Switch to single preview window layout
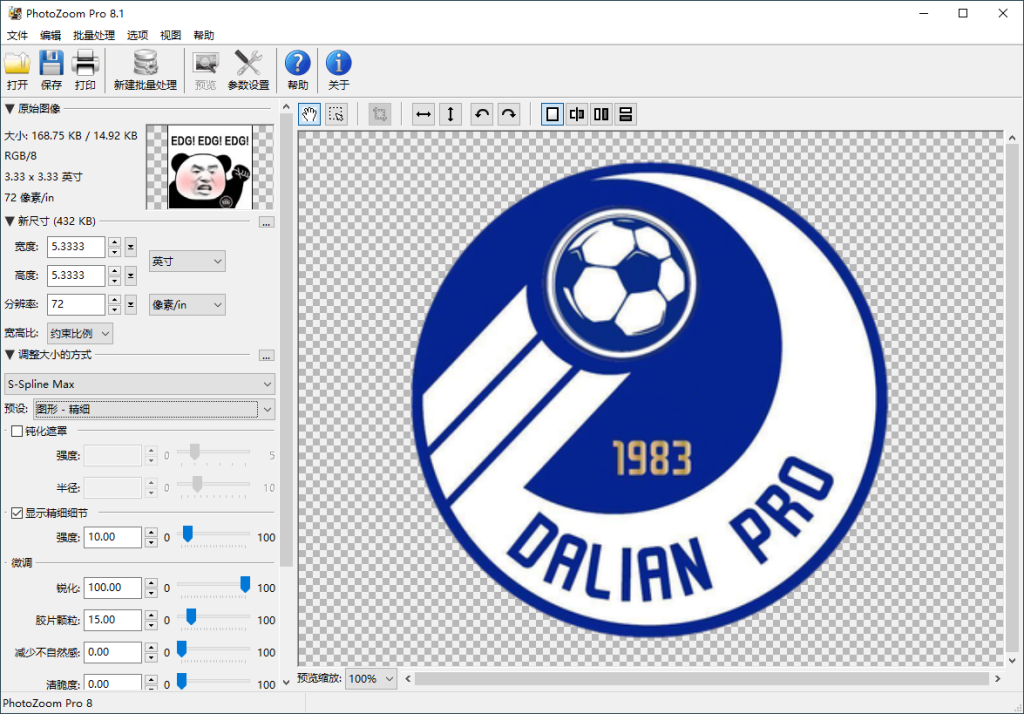The image size is (1024, 714). 552,114
